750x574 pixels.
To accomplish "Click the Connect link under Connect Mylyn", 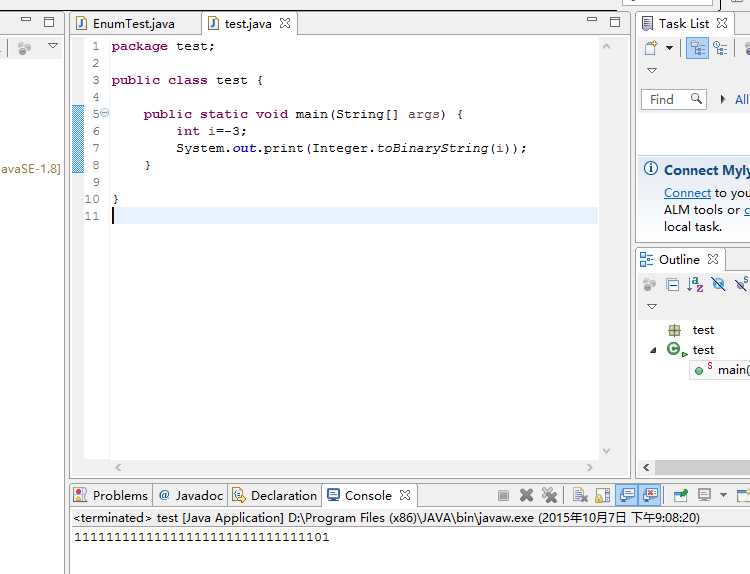I will [687, 192].
